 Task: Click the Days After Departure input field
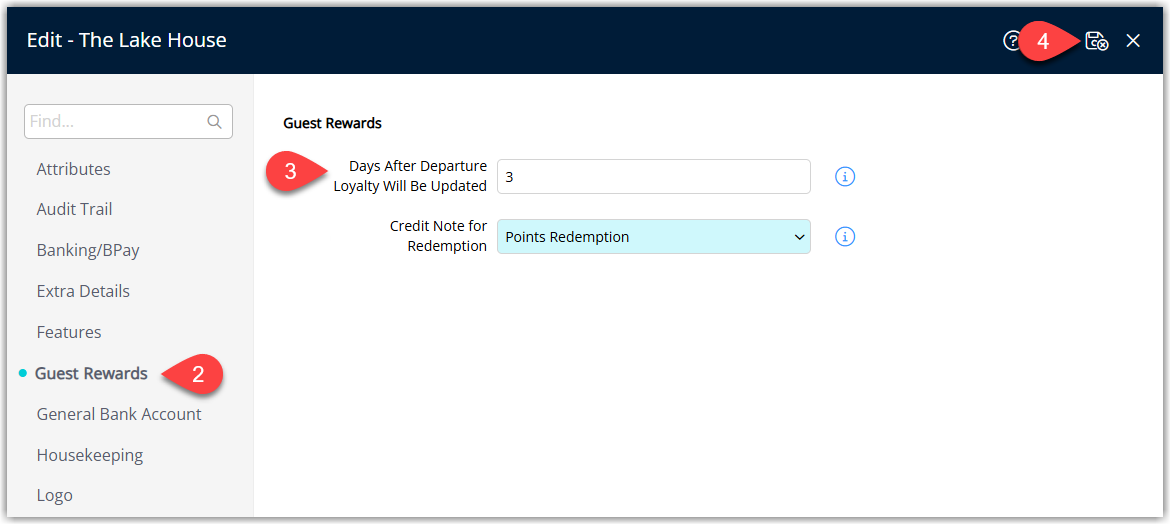coord(653,177)
